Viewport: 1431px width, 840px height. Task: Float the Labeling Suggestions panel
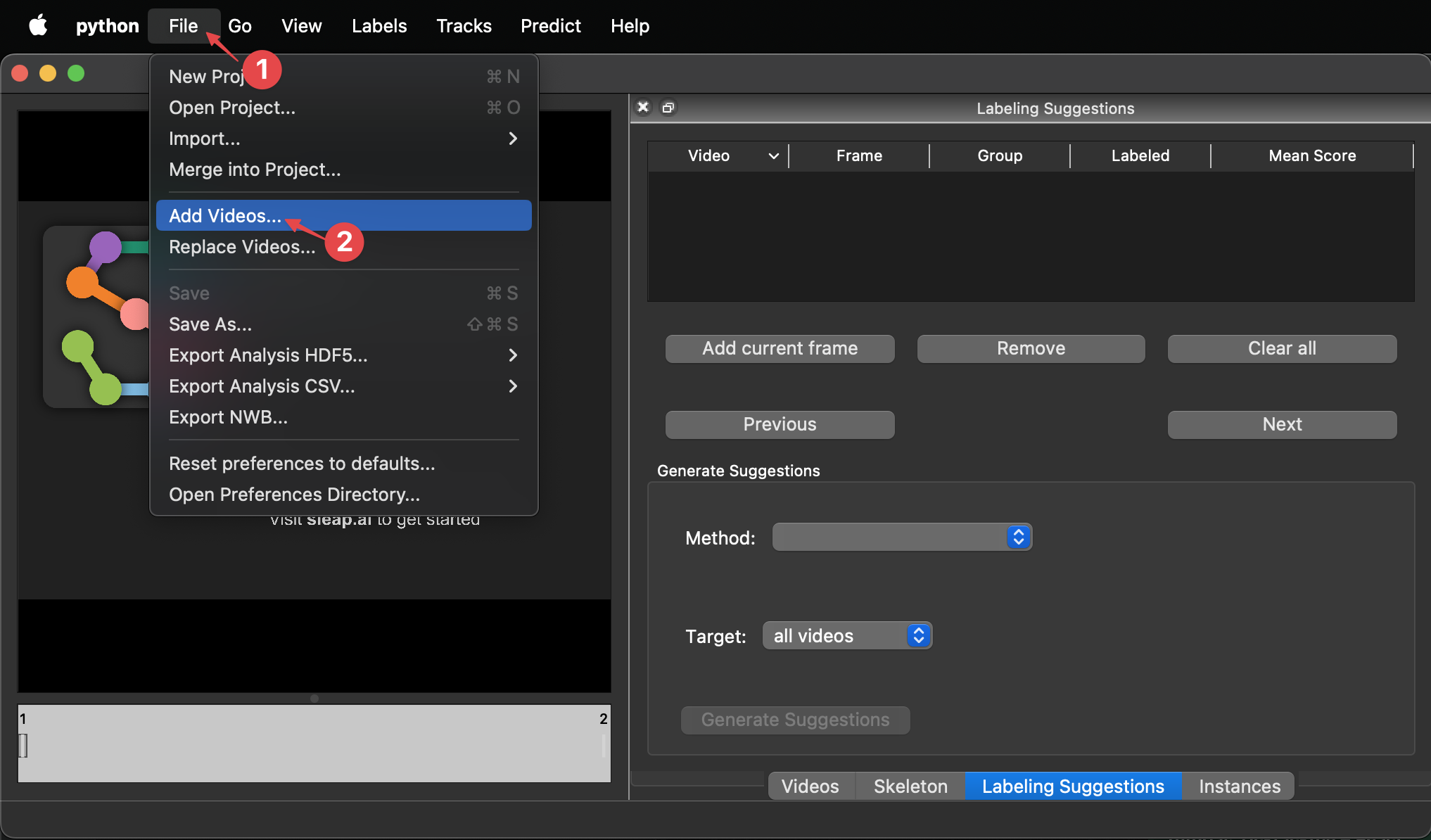[x=668, y=107]
